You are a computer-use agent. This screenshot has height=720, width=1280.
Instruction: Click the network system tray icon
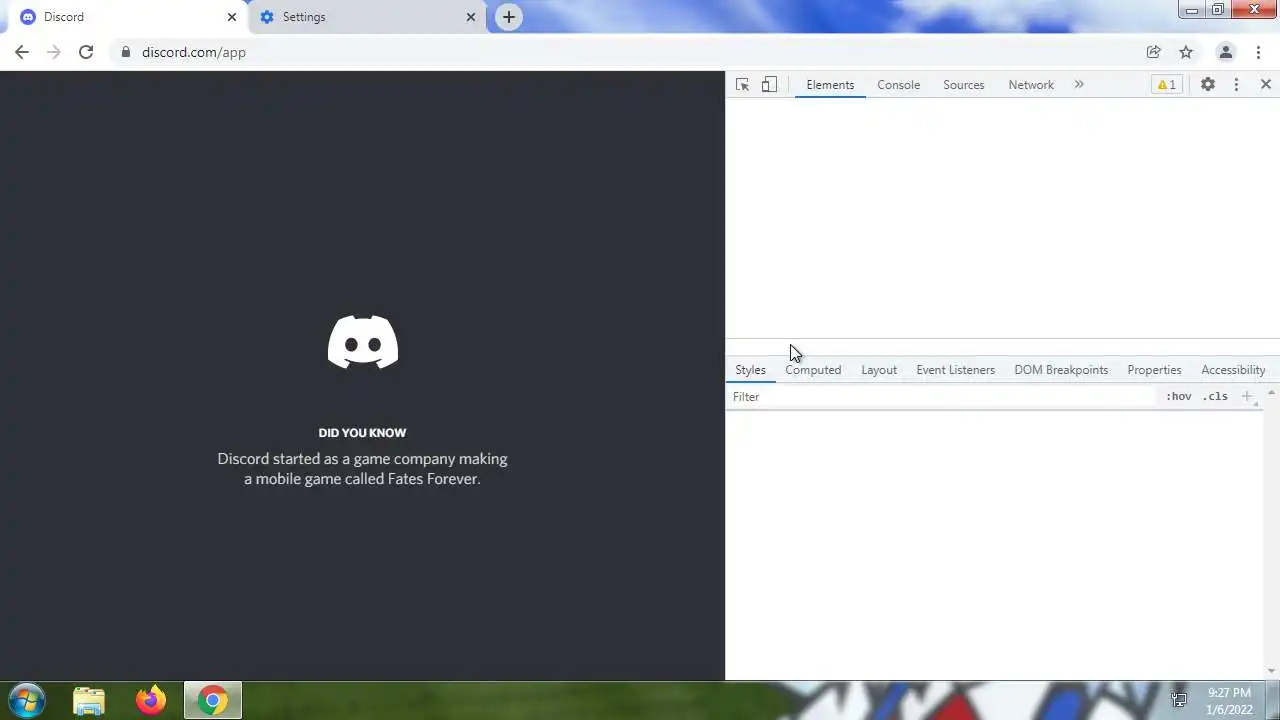coord(1179,700)
